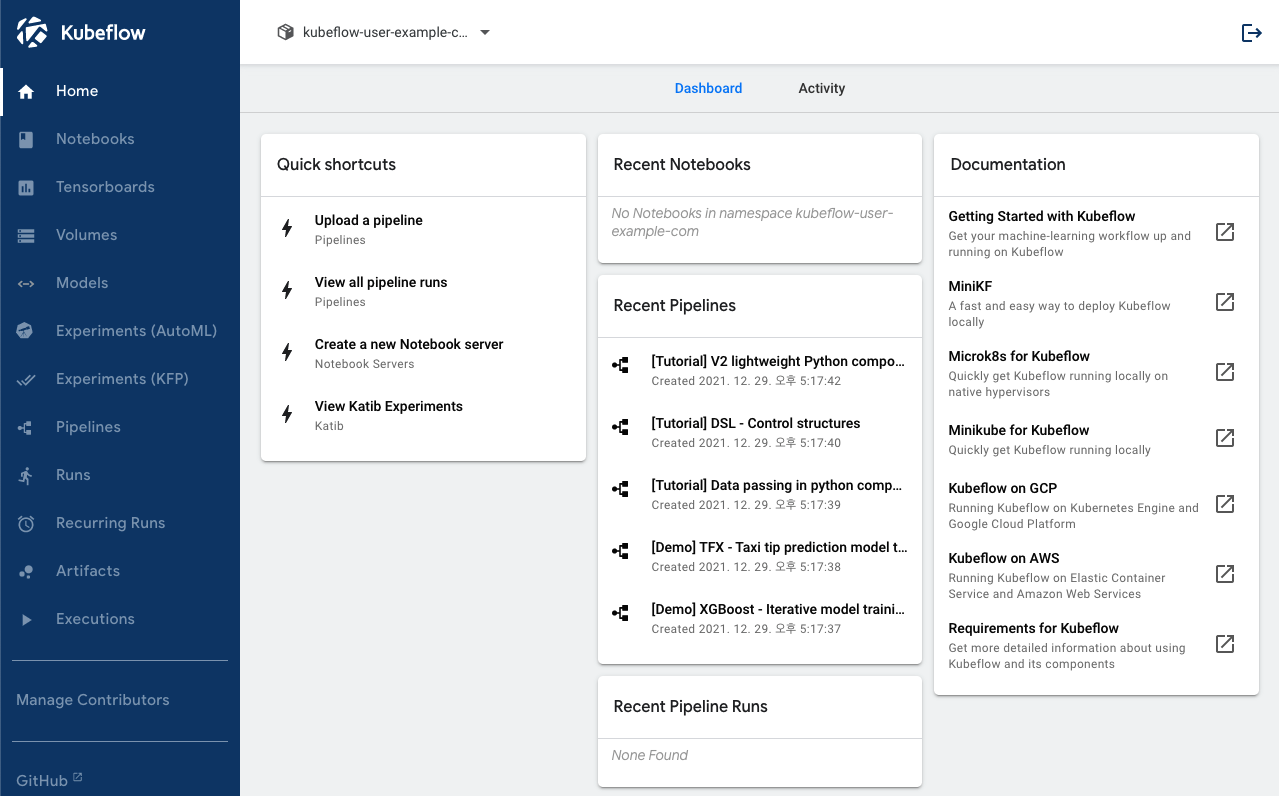Click the logout icon at top right
Screen dimensions: 1279x796
1251,33
